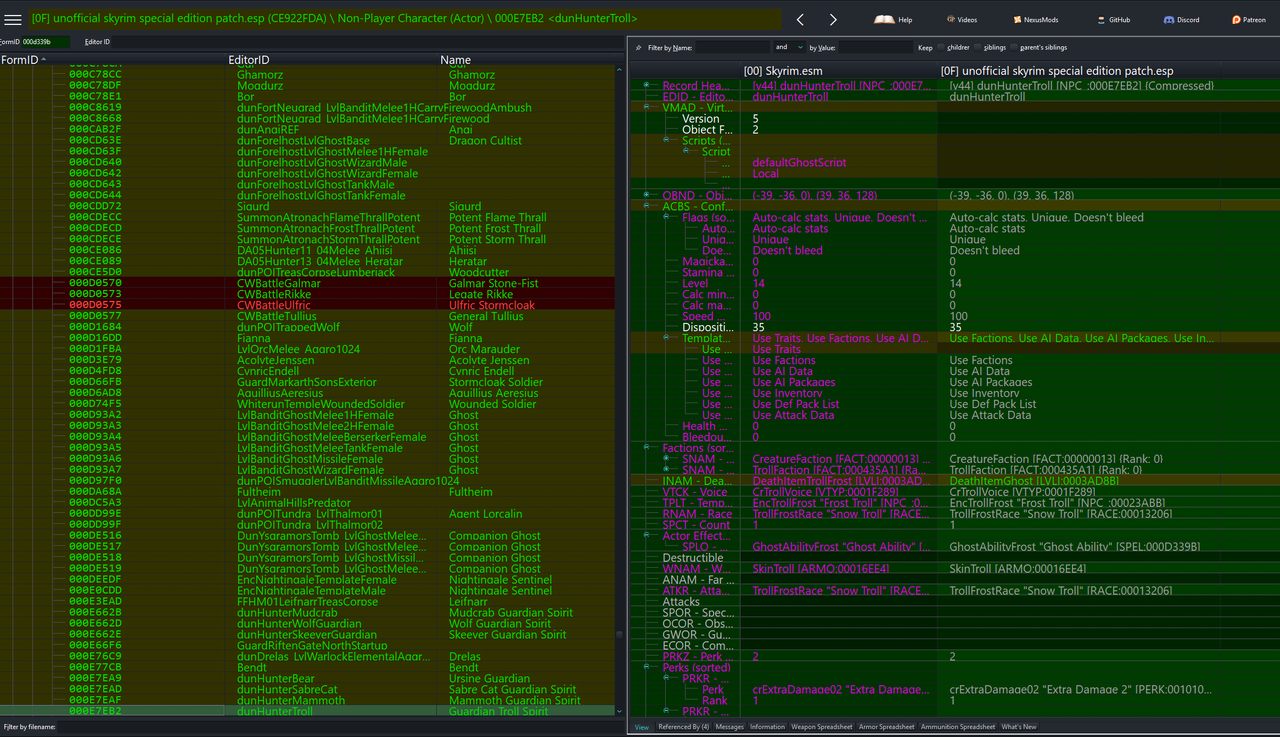The image size is (1280, 737).
Task: Collapse the Perks (sorted) node
Action: 647,667
